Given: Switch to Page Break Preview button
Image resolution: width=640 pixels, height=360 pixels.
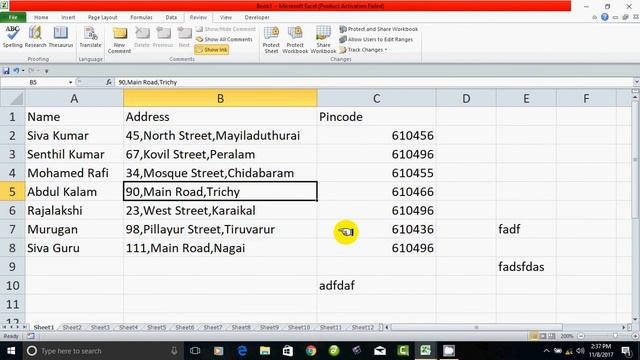Looking at the screenshot, I should (x=551, y=336).
